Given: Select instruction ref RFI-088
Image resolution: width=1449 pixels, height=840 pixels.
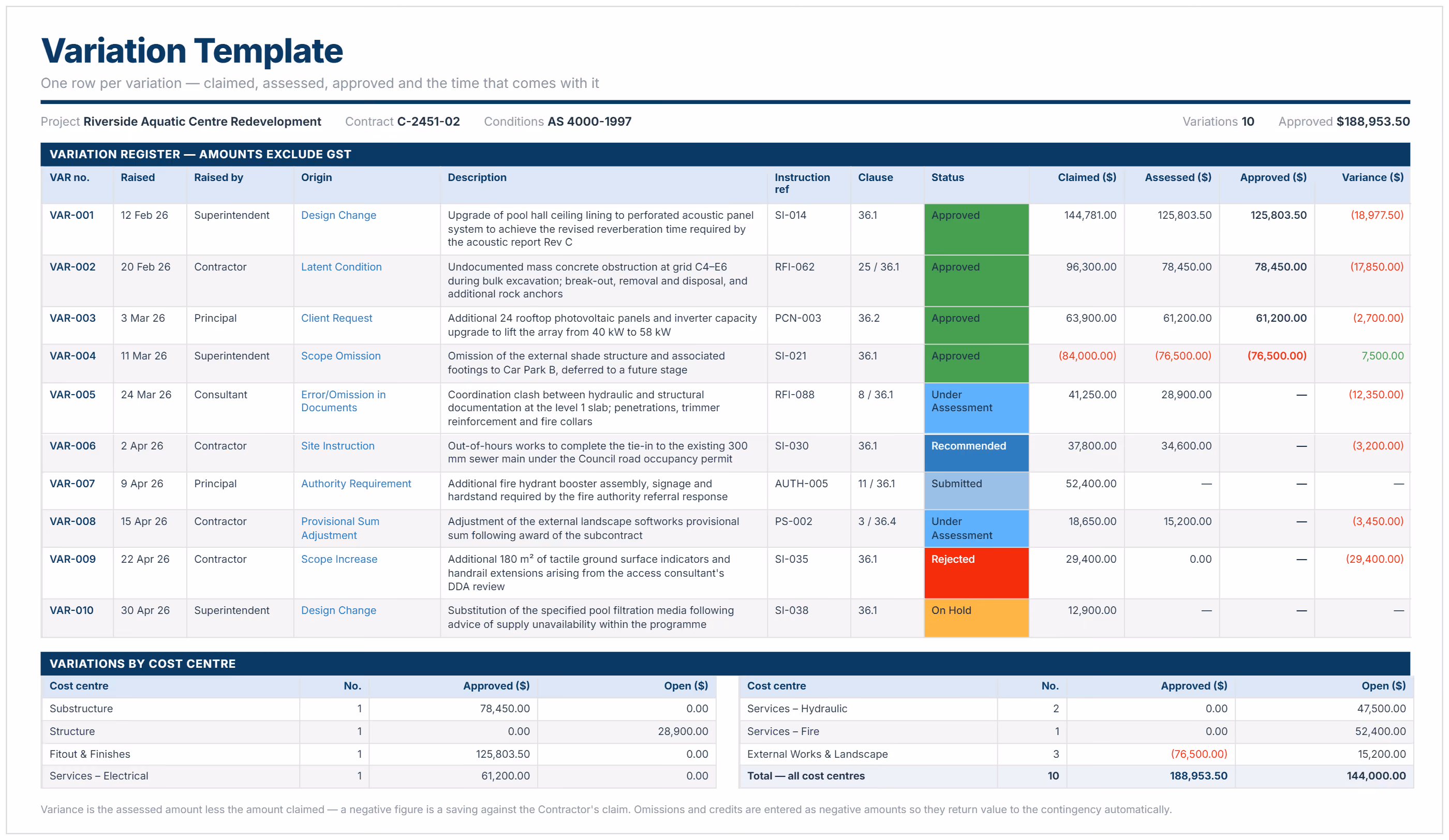Looking at the screenshot, I should coord(794,395).
